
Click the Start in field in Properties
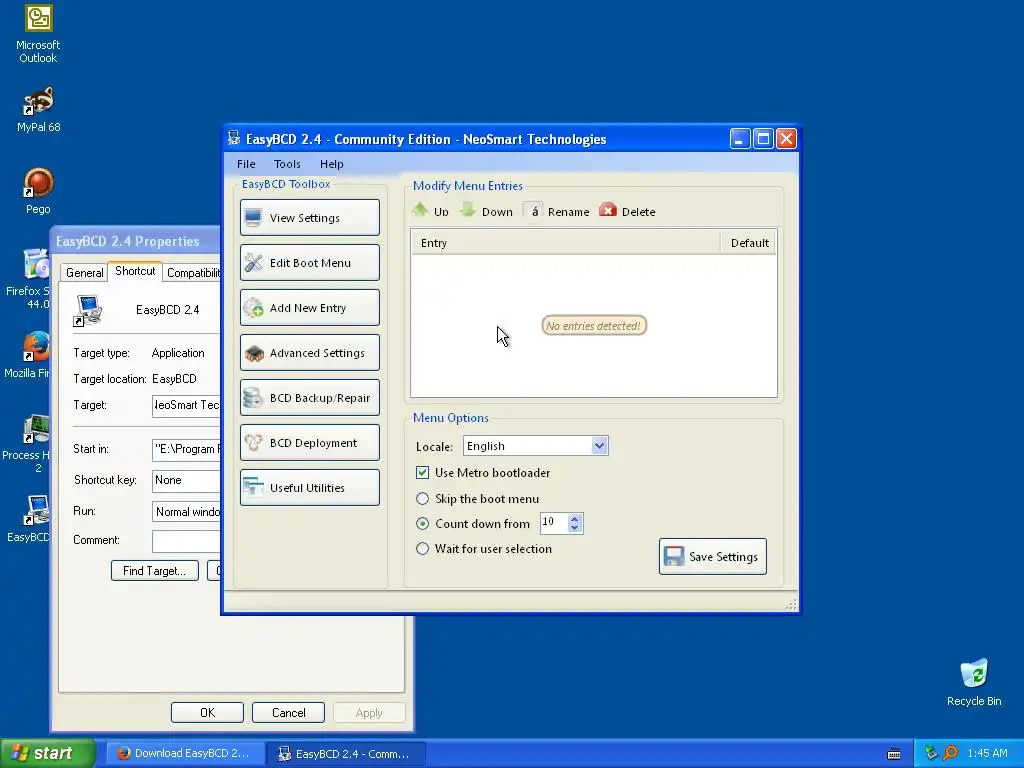(x=187, y=449)
